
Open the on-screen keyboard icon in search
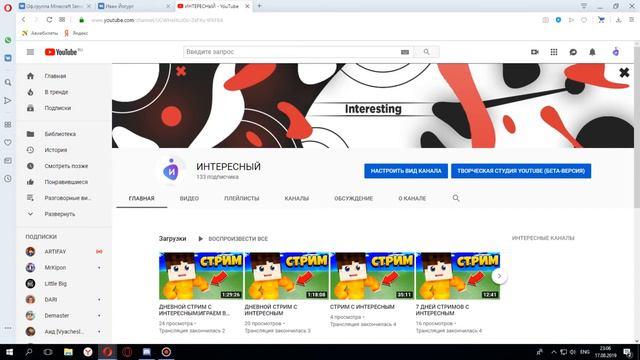pos(405,52)
